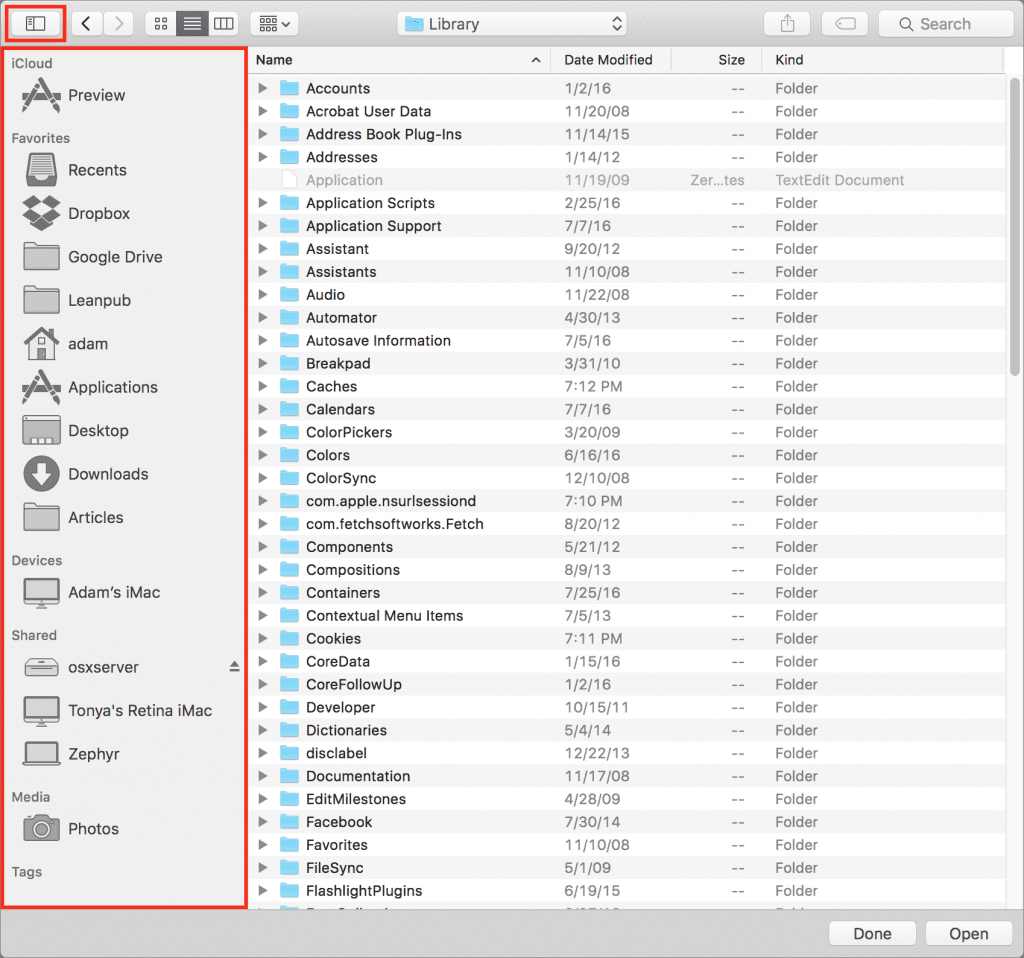Image resolution: width=1024 pixels, height=958 pixels.
Task: Switch to icon view
Action: click(x=161, y=23)
